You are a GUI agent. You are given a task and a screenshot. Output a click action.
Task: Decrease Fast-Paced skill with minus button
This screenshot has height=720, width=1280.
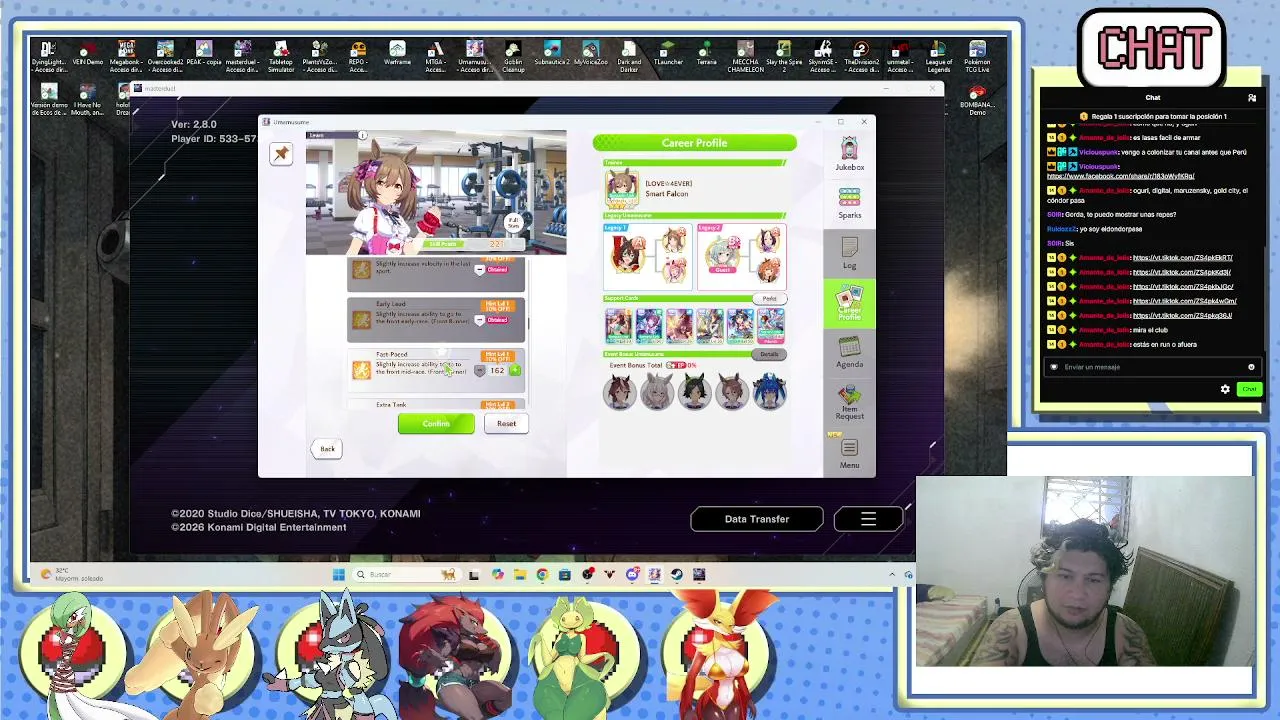pos(479,371)
